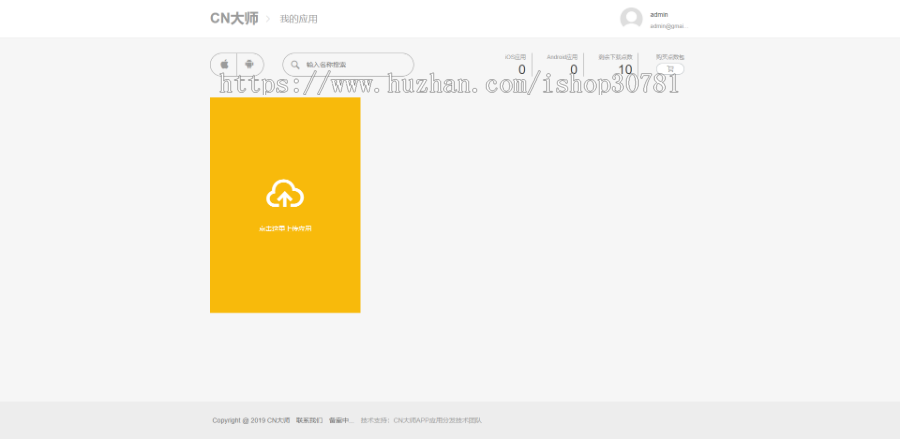Click the remaining downloads value 10
The image size is (900, 439).
[x=625, y=70]
